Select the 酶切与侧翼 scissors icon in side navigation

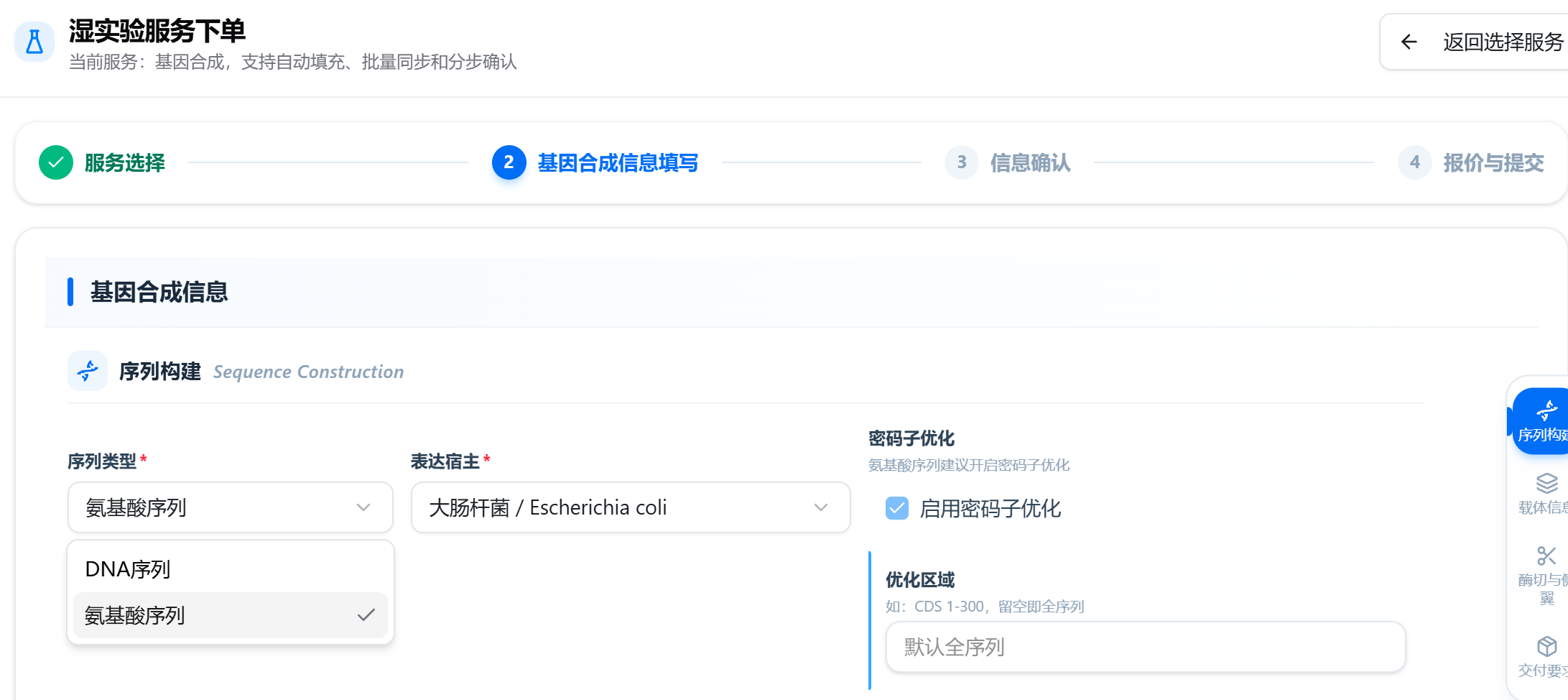[x=1546, y=556]
